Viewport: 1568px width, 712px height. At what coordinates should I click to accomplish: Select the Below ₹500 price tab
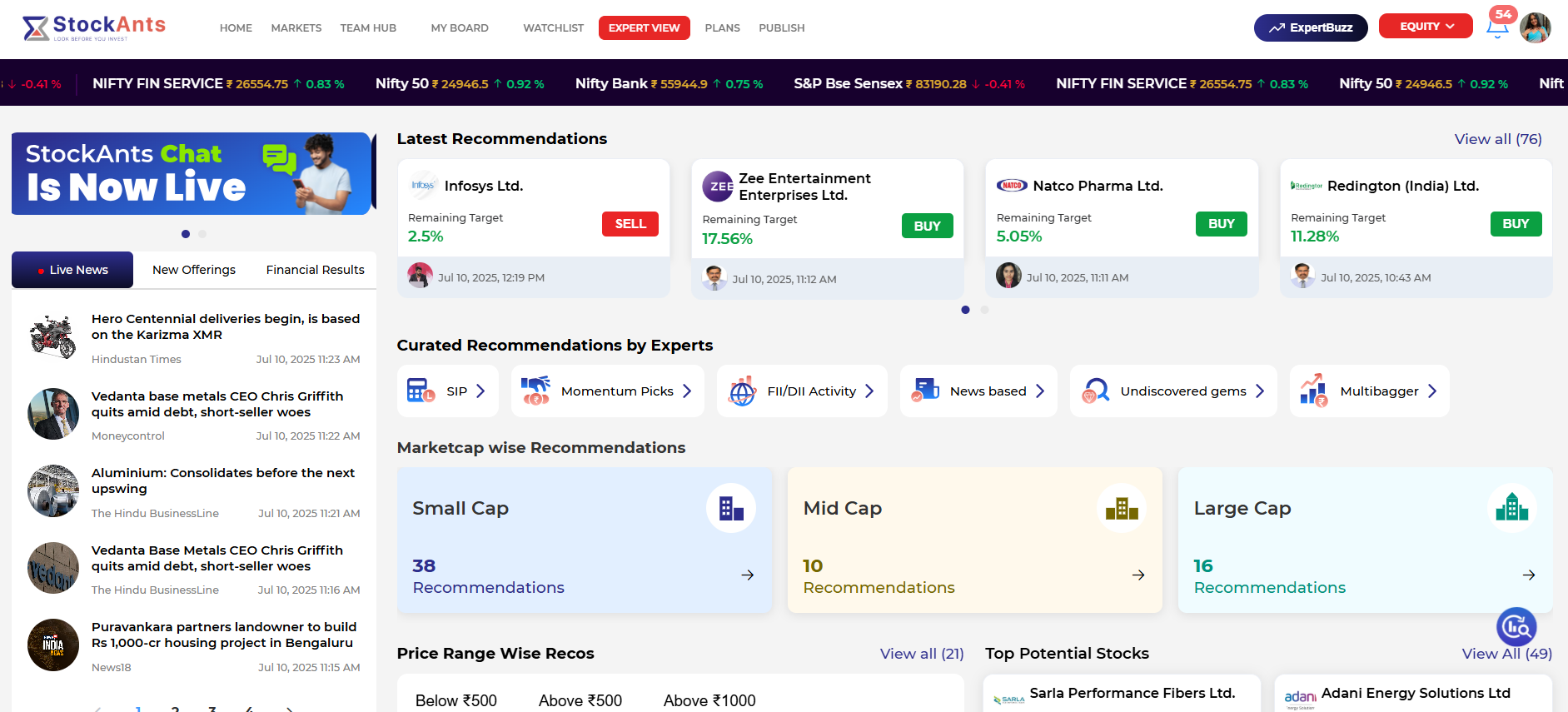(456, 700)
